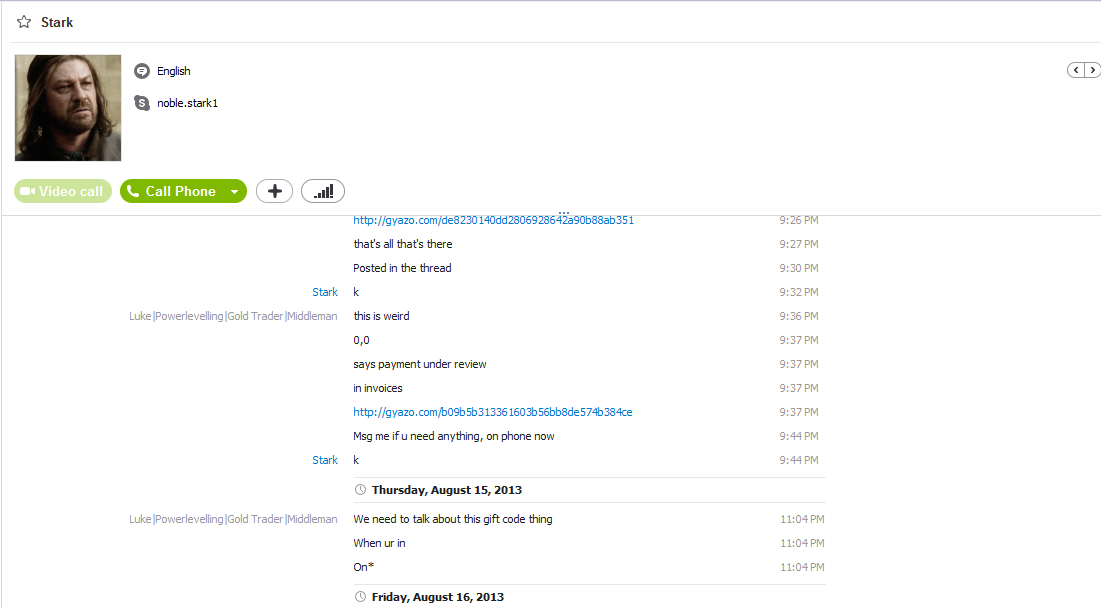Start a video call with Stark
Image resolution: width=1101 pixels, height=608 pixels.
click(62, 191)
